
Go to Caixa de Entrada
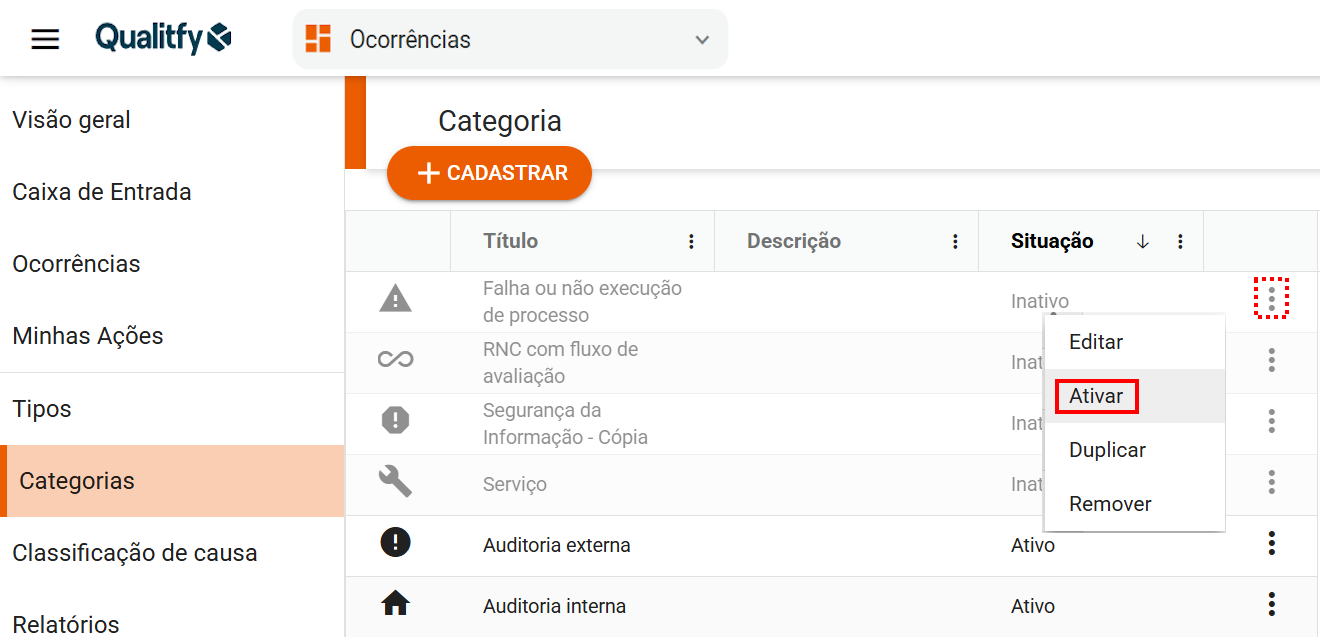[x=102, y=192]
